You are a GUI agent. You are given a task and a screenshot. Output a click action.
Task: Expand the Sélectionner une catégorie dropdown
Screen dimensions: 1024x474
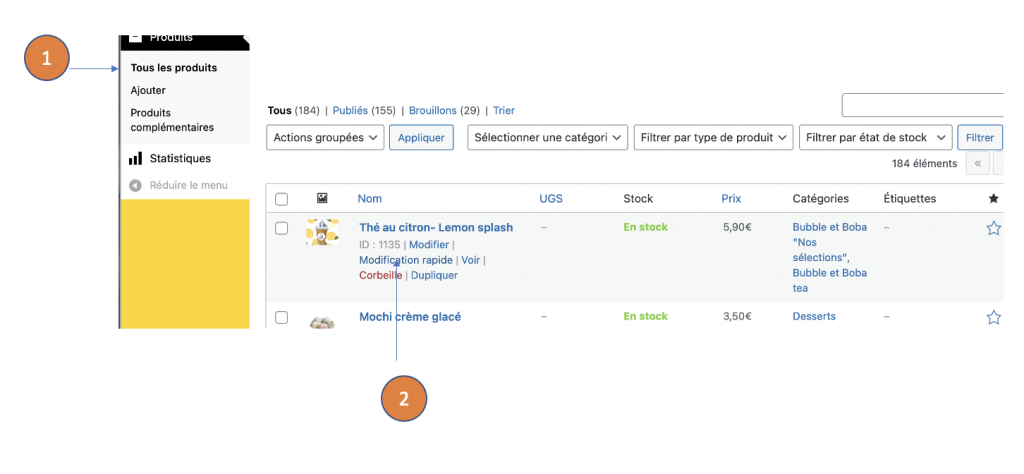pyautogui.click(x=547, y=138)
